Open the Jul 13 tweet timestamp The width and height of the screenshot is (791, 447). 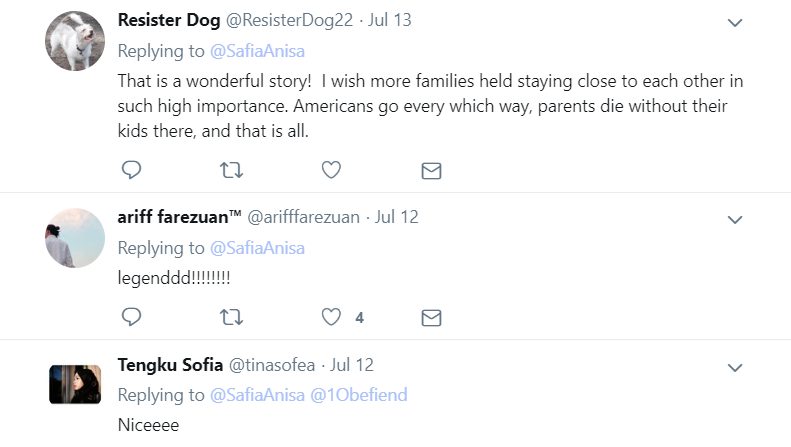click(x=390, y=20)
